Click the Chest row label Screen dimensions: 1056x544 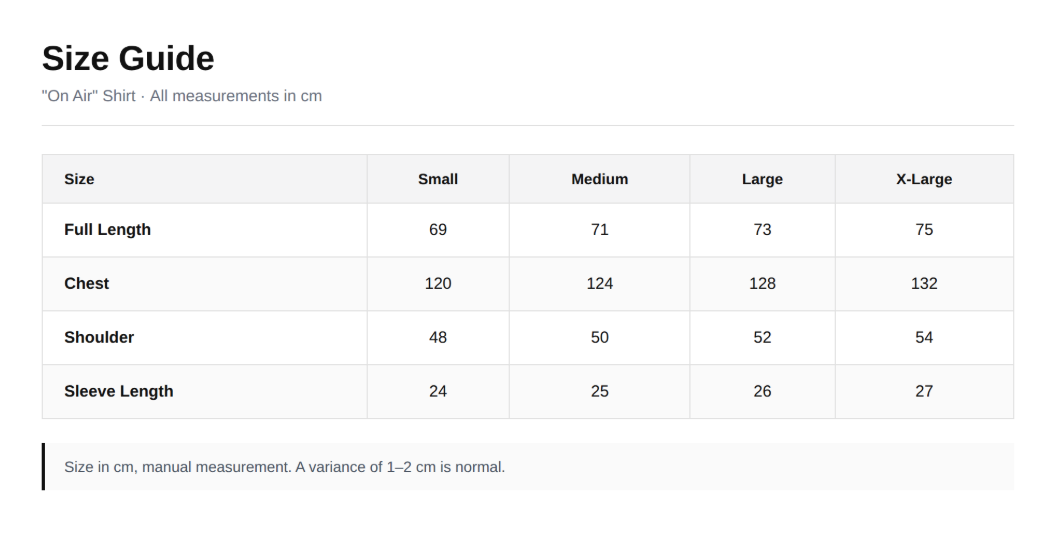86,283
